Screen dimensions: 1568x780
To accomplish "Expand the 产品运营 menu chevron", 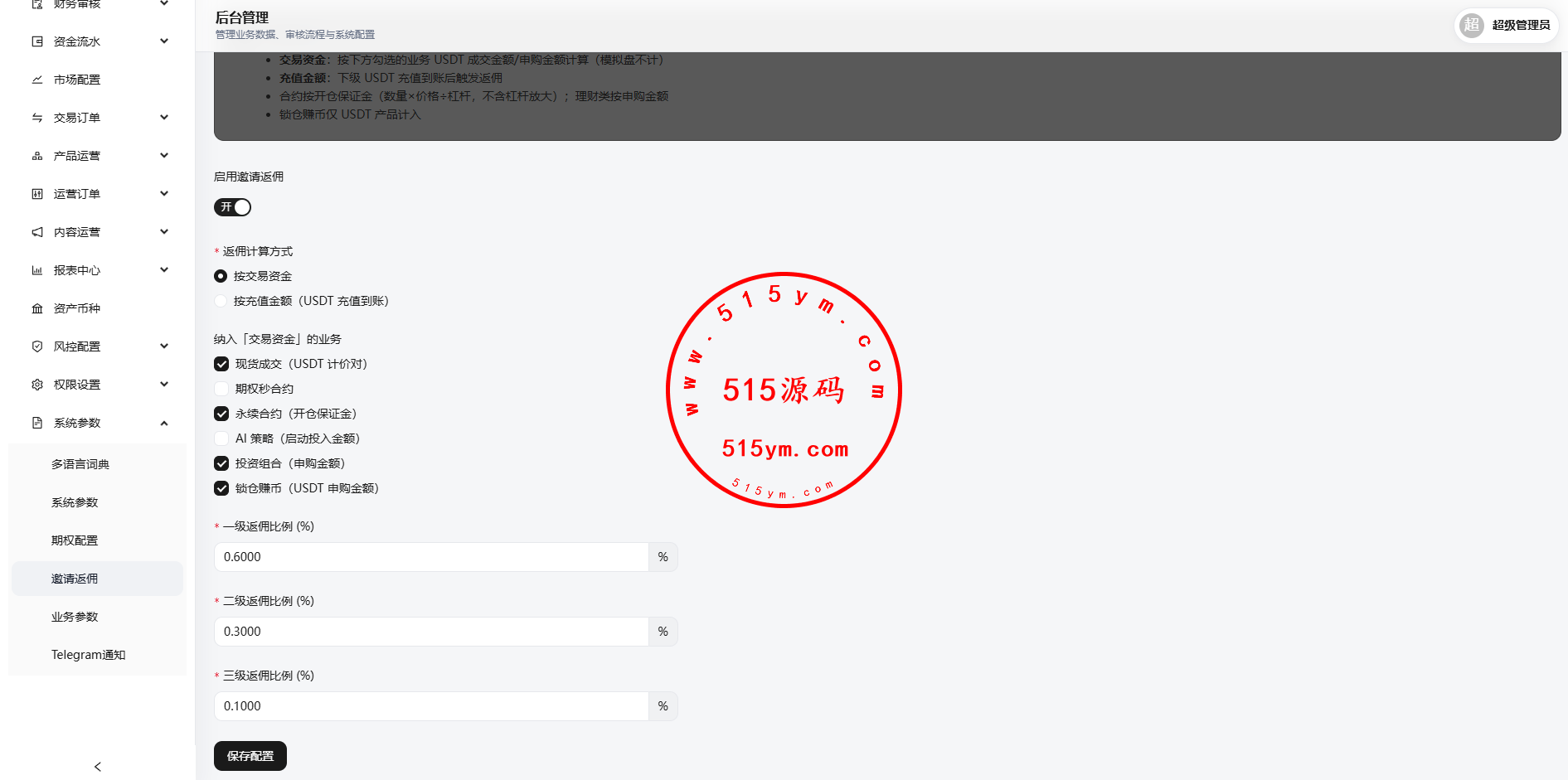I will pyautogui.click(x=164, y=156).
